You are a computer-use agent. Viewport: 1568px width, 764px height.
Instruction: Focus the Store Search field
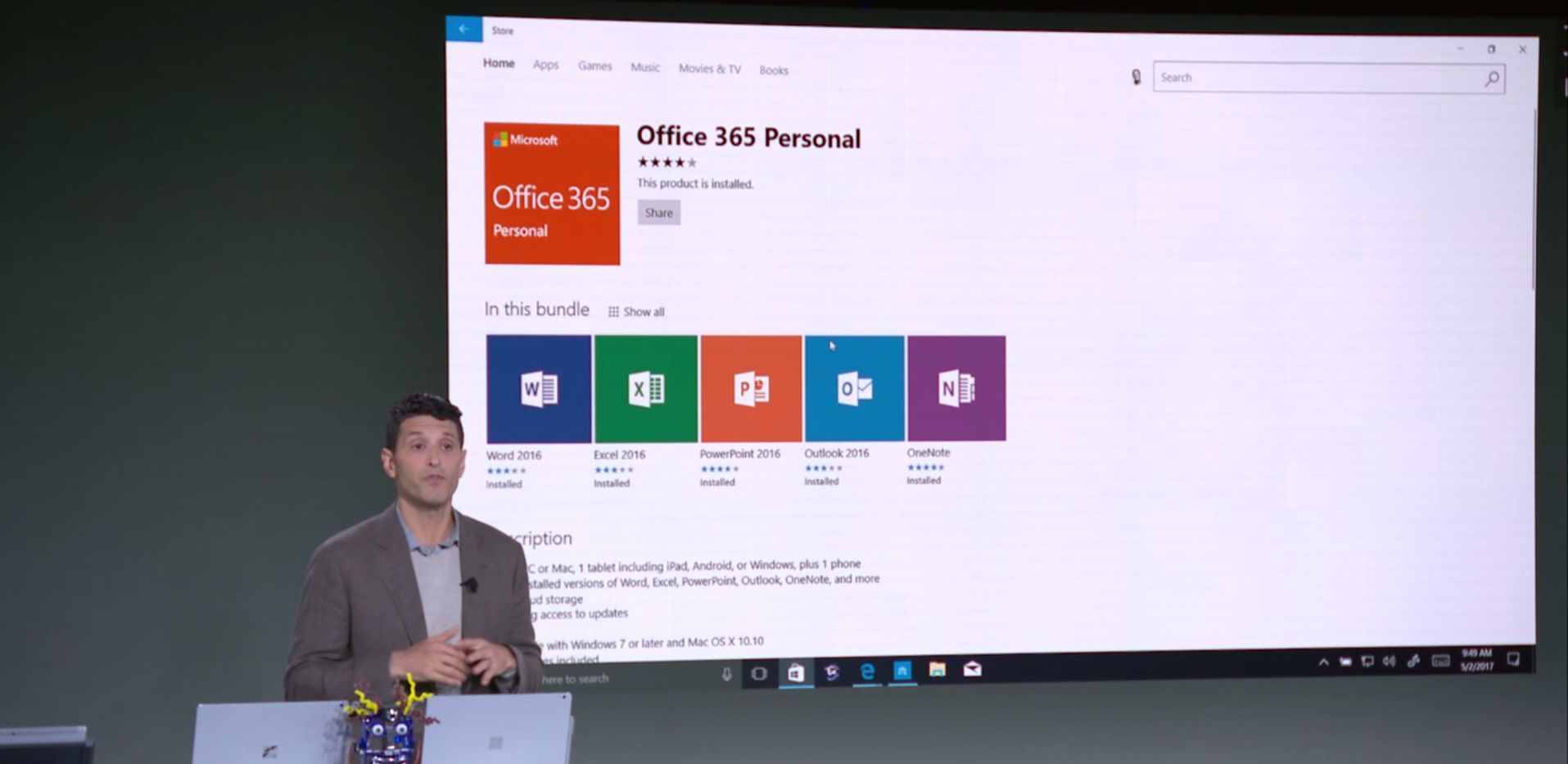tap(1328, 78)
